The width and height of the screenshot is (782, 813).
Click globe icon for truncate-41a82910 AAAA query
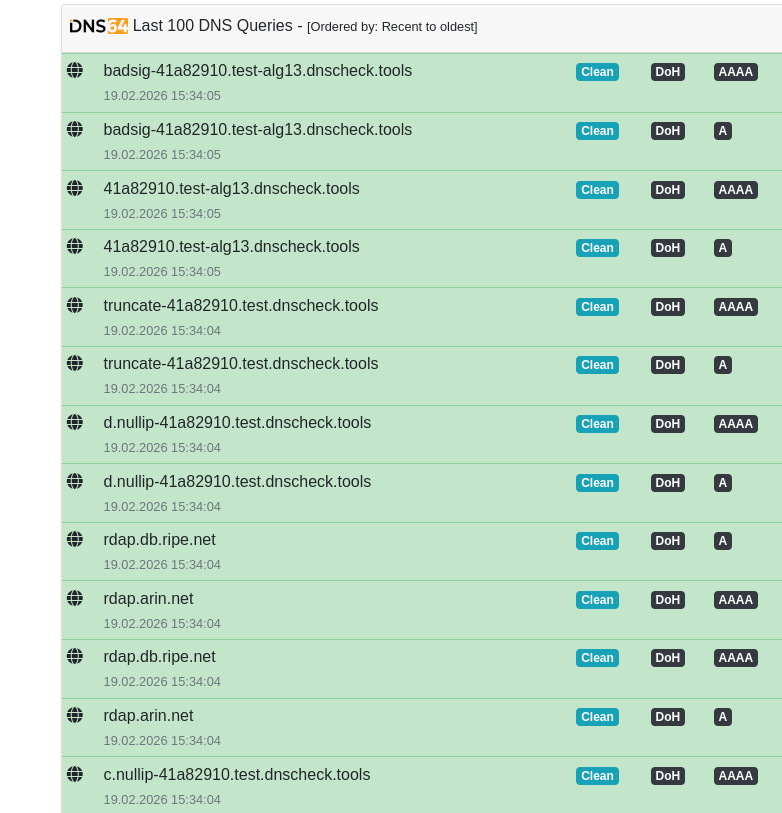coord(75,305)
